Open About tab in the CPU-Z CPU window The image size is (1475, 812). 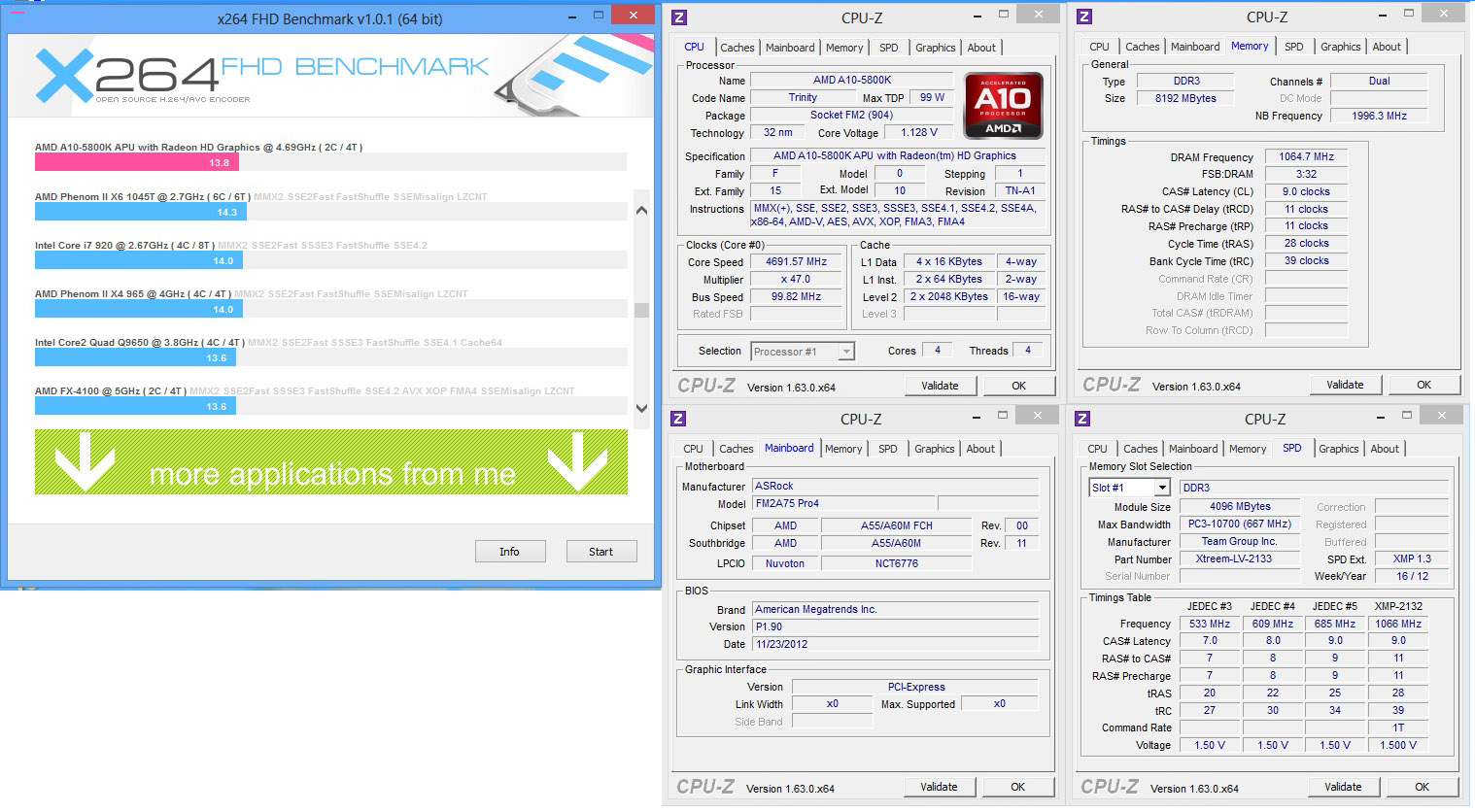pos(981,48)
